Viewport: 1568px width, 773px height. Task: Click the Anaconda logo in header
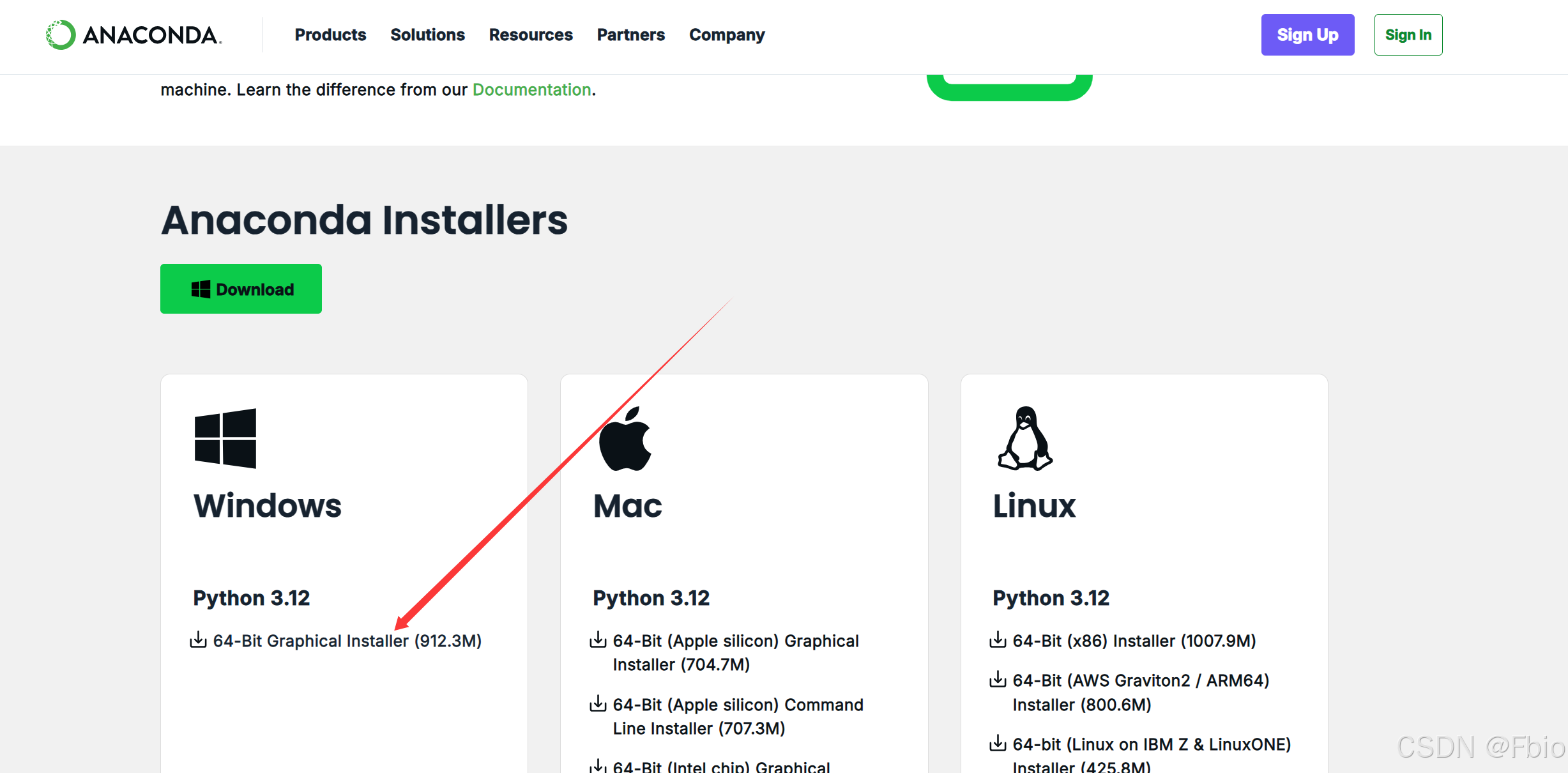pyautogui.click(x=134, y=34)
